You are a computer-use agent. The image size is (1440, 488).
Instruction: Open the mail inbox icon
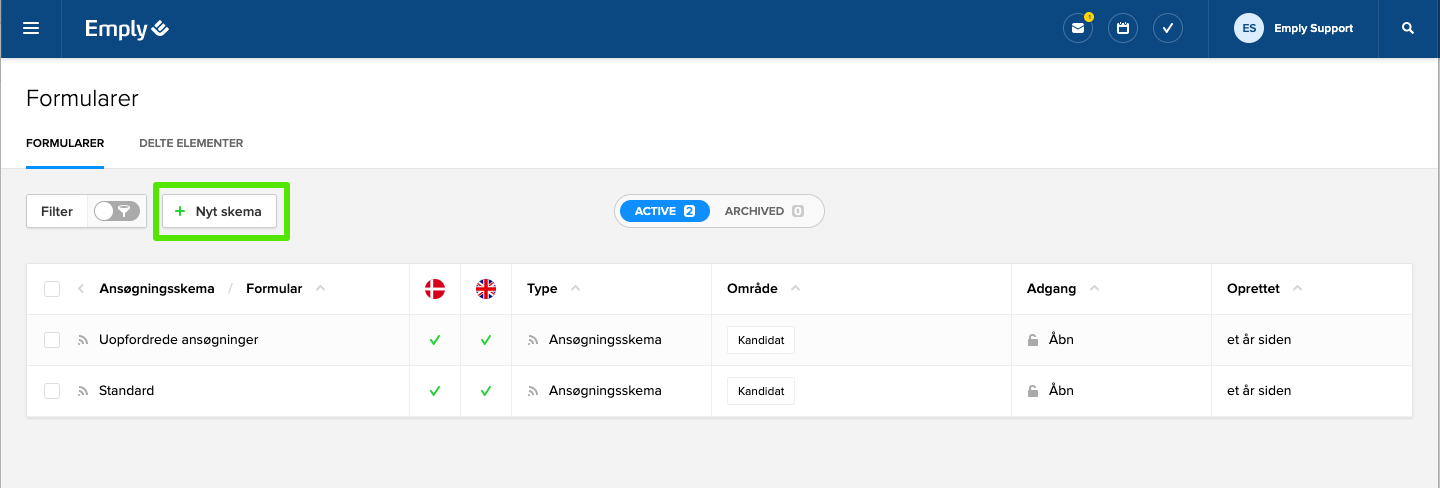click(1077, 29)
